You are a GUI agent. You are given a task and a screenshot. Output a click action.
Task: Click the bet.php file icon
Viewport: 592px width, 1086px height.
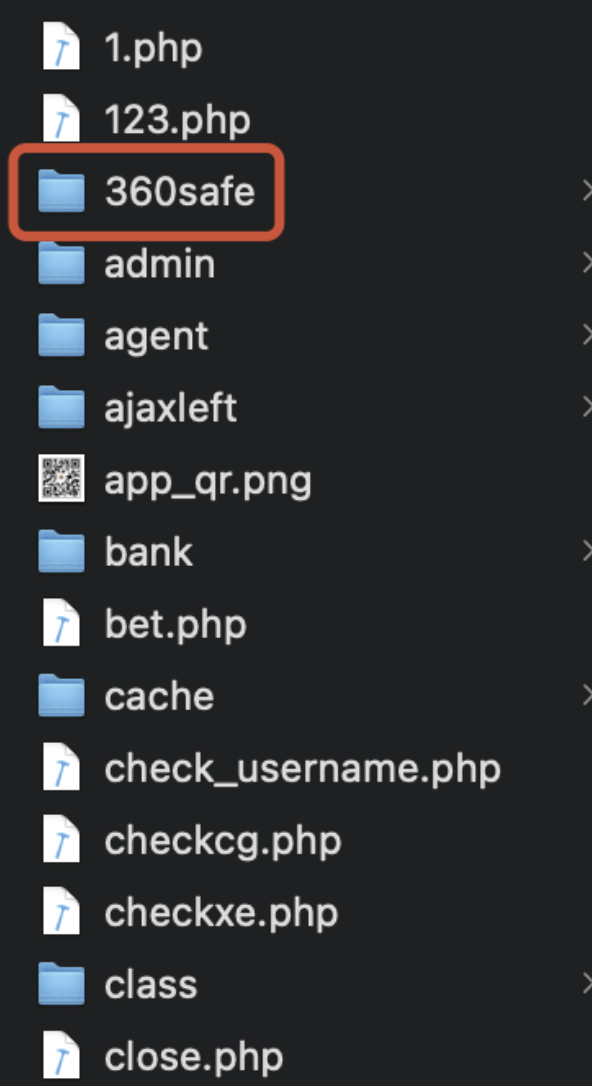pyautogui.click(x=61, y=623)
